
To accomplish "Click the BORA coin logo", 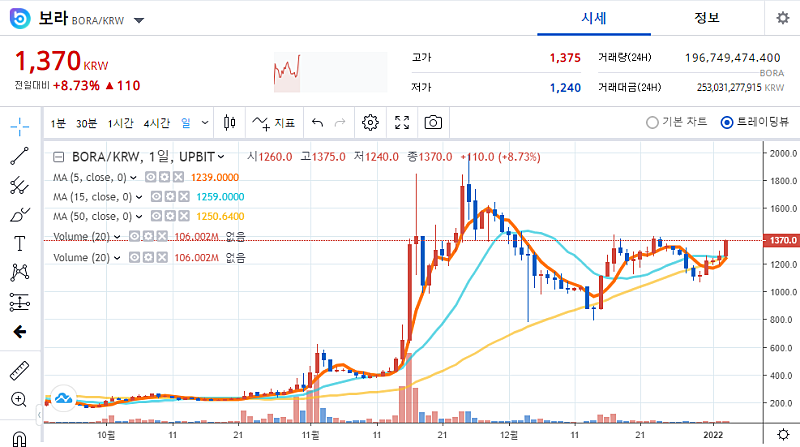I will coord(20,19).
